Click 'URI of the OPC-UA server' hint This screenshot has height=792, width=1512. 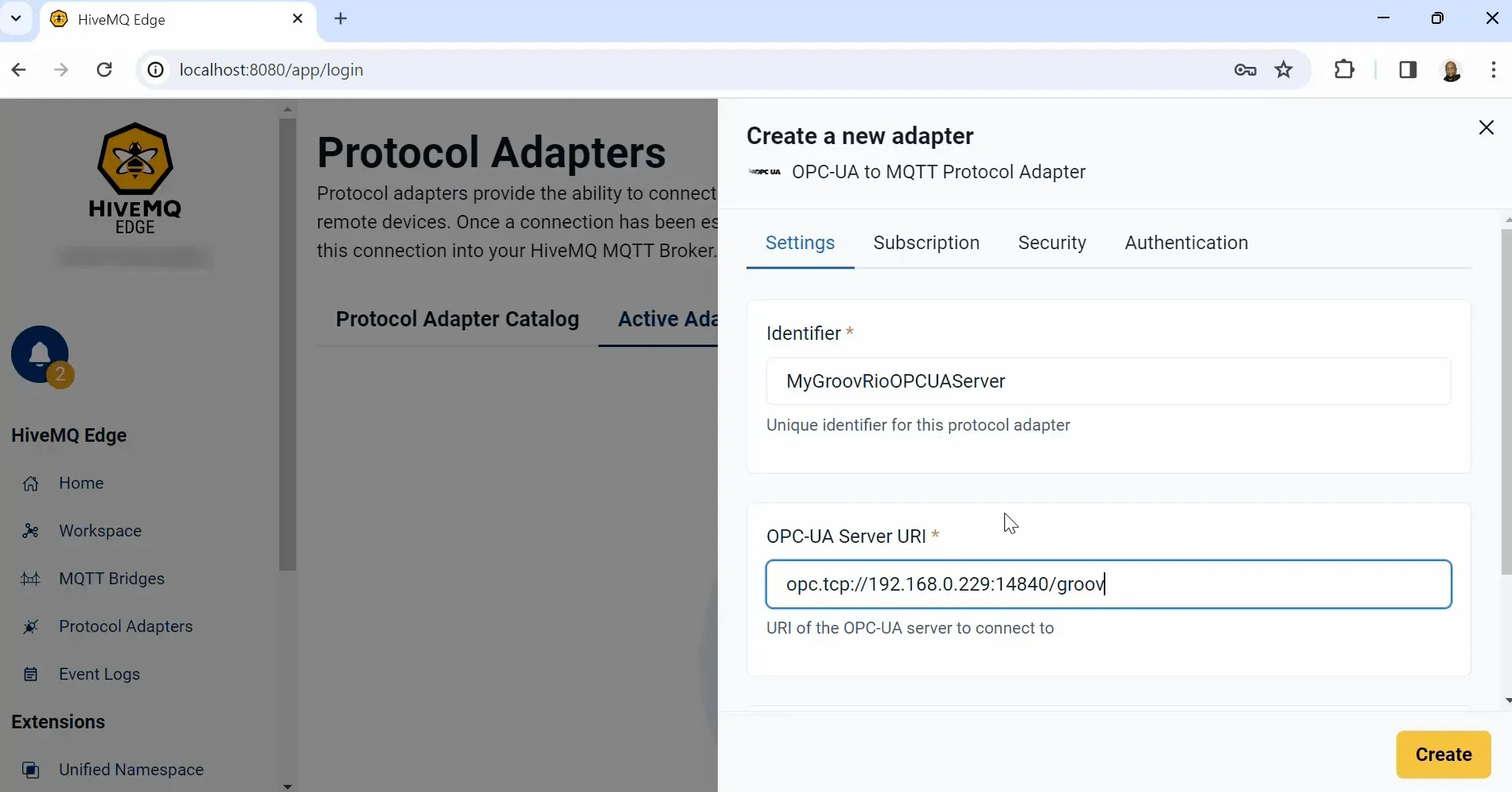coord(910,628)
